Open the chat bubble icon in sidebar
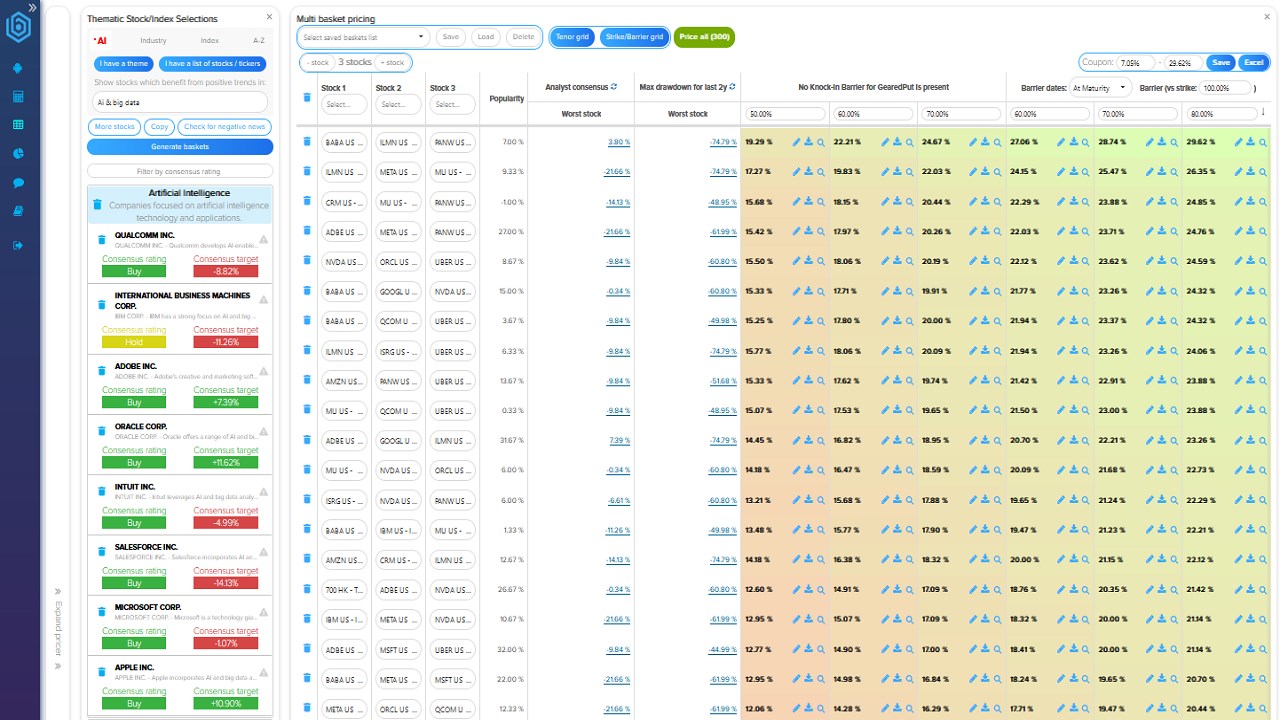The width and height of the screenshot is (1280, 720). coord(18,183)
